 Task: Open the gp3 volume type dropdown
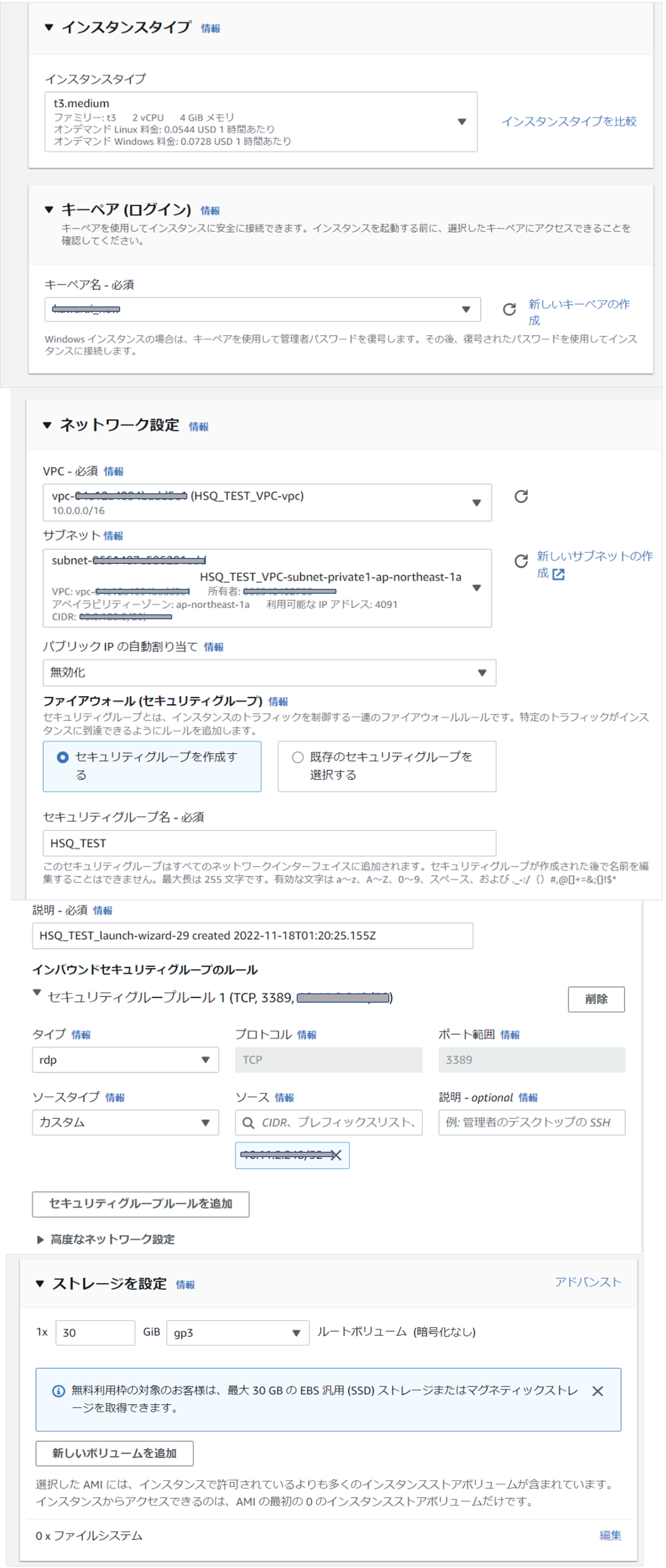[237, 1333]
